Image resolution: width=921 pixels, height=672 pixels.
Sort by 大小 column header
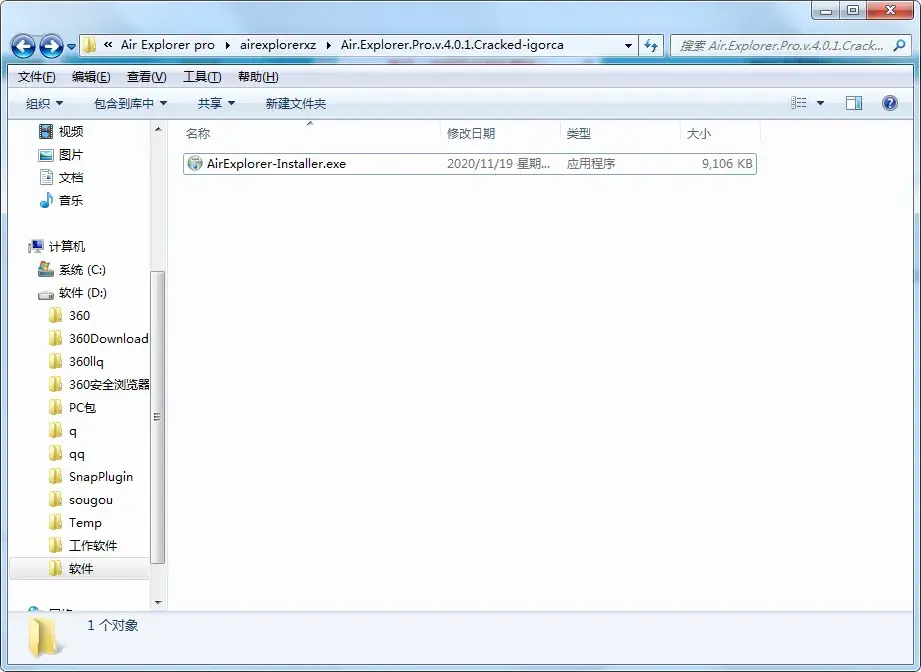(x=720, y=133)
